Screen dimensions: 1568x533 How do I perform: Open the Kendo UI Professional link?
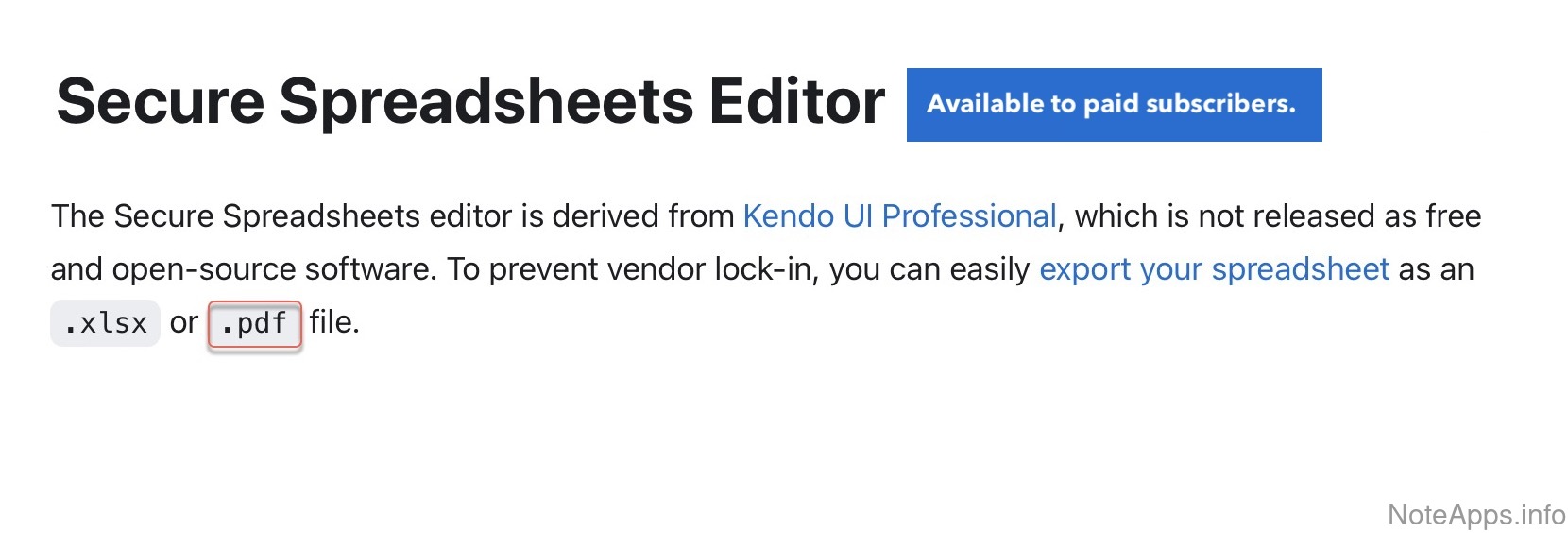pos(899,216)
